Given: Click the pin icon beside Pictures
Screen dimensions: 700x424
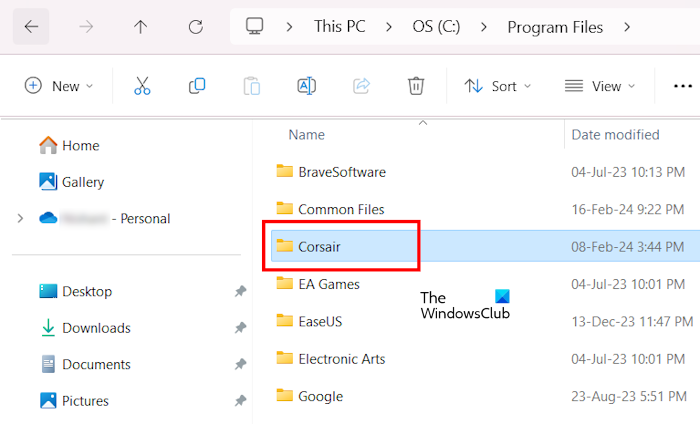Looking at the screenshot, I should pyautogui.click(x=241, y=401).
